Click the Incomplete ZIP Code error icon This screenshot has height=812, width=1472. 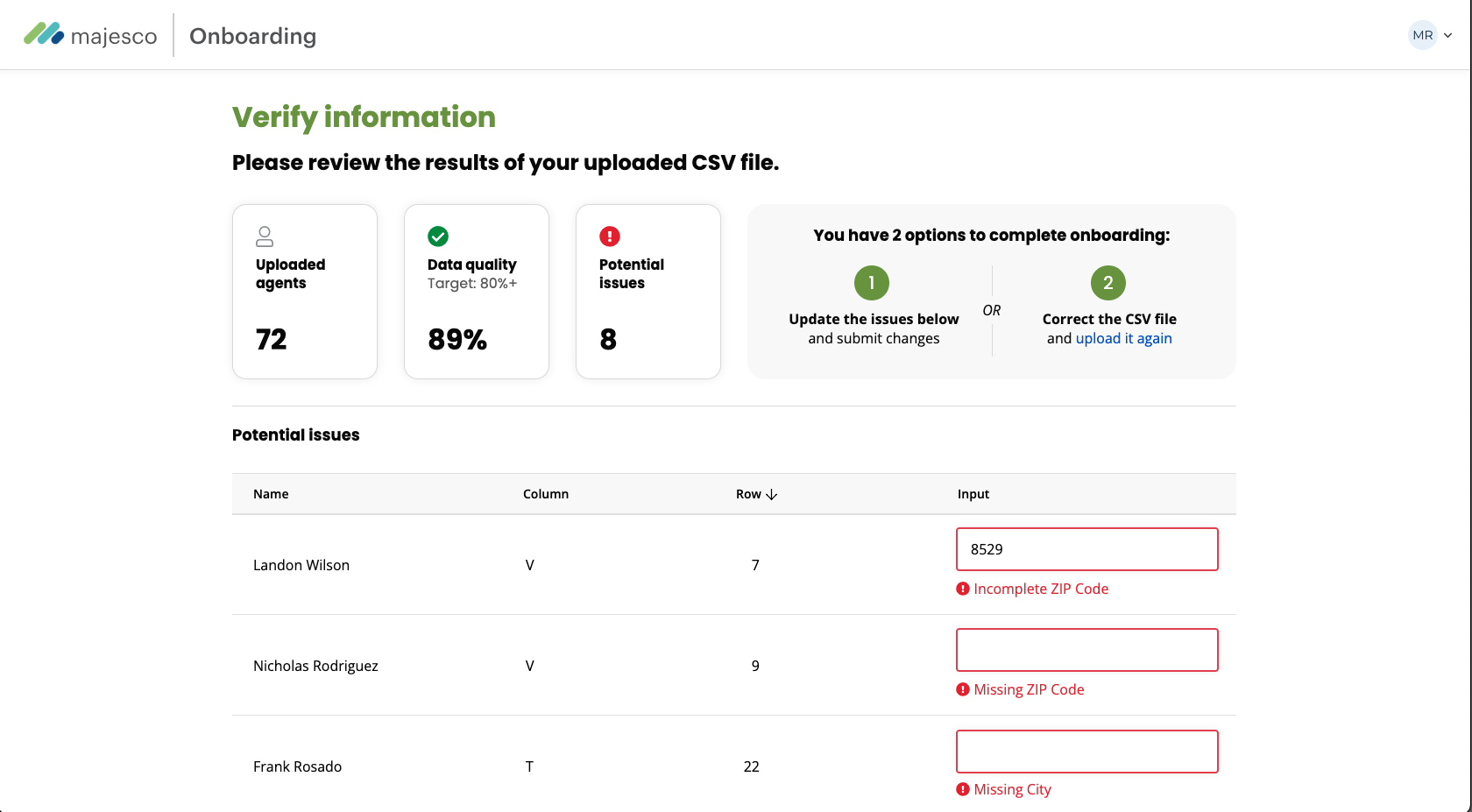click(x=963, y=589)
